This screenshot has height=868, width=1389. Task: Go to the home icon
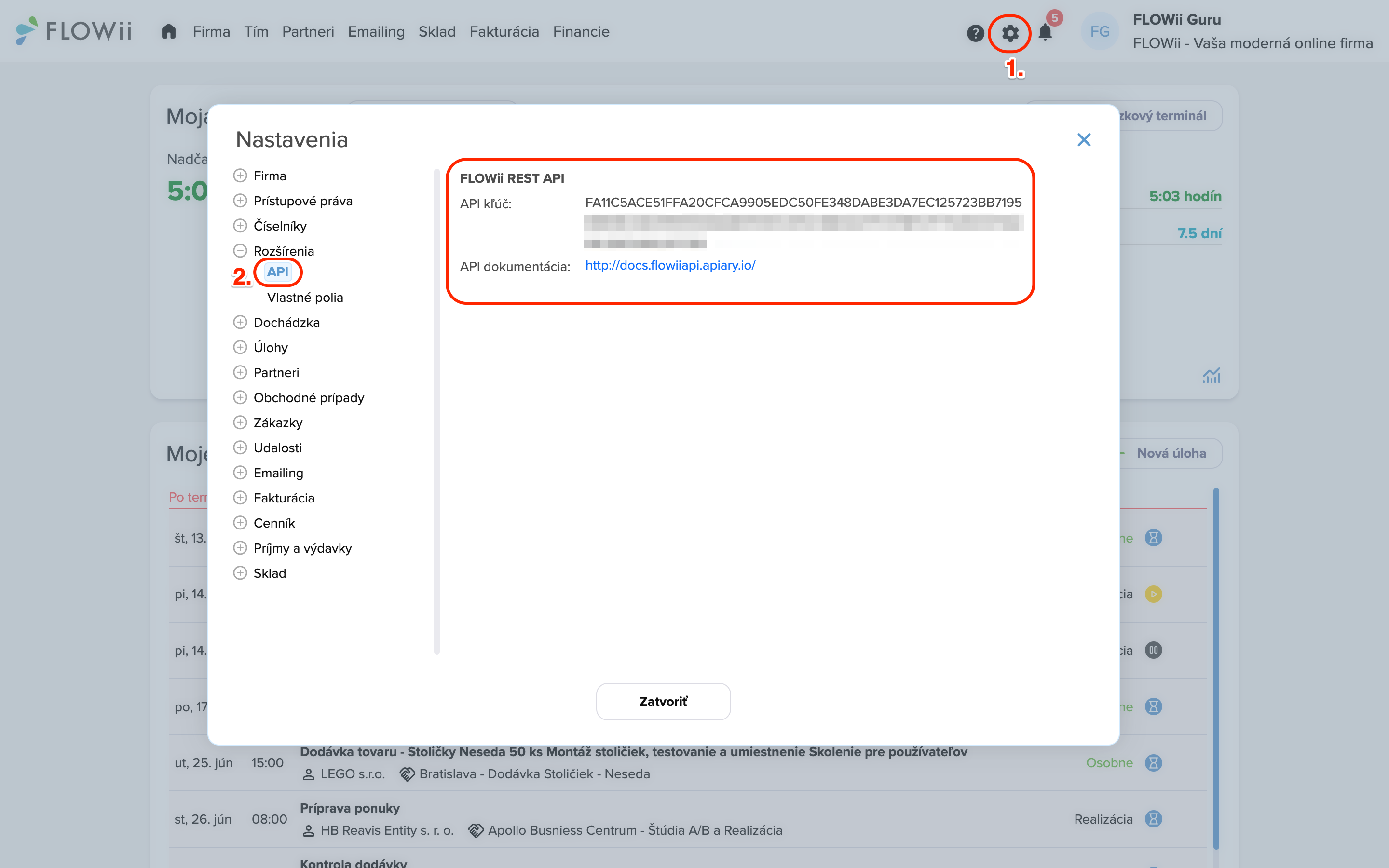coord(168,31)
